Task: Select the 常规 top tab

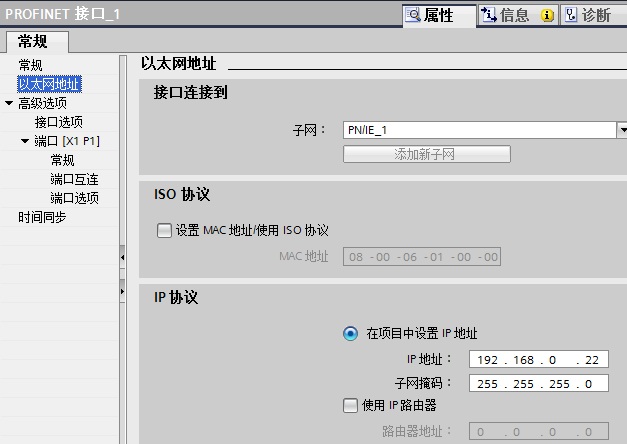Action: (37, 42)
